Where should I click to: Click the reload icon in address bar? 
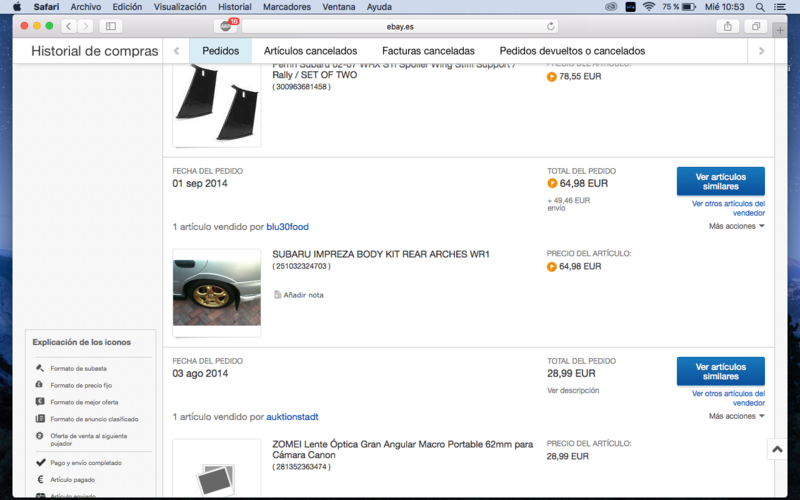[551, 26]
